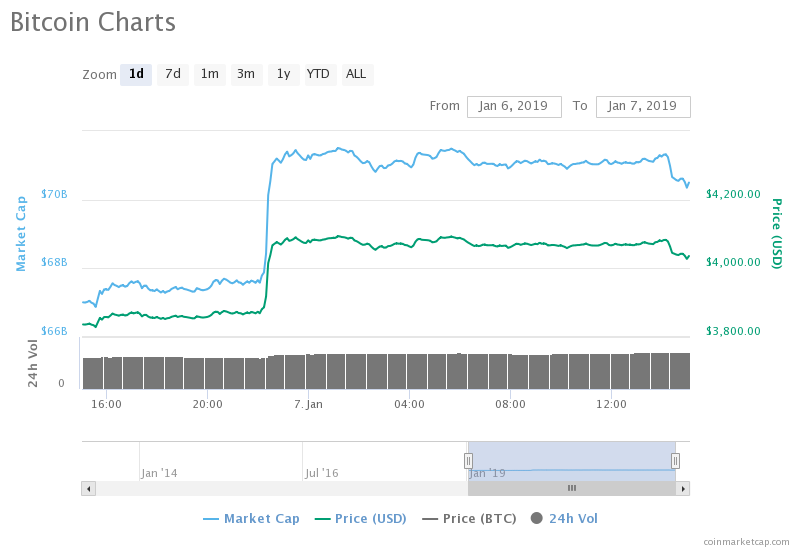Toggle Market Cap series in legend
Image resolution: width=800 pixels, height=550 pixels.
click(x=251, y=519)
